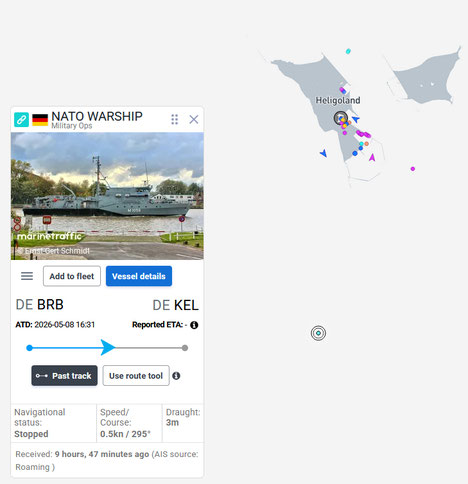Viewport: 468px width, 484px height.
Task: Click info icon next to Reported ETA
Action: pyautogui.click(x=194, y=325)
